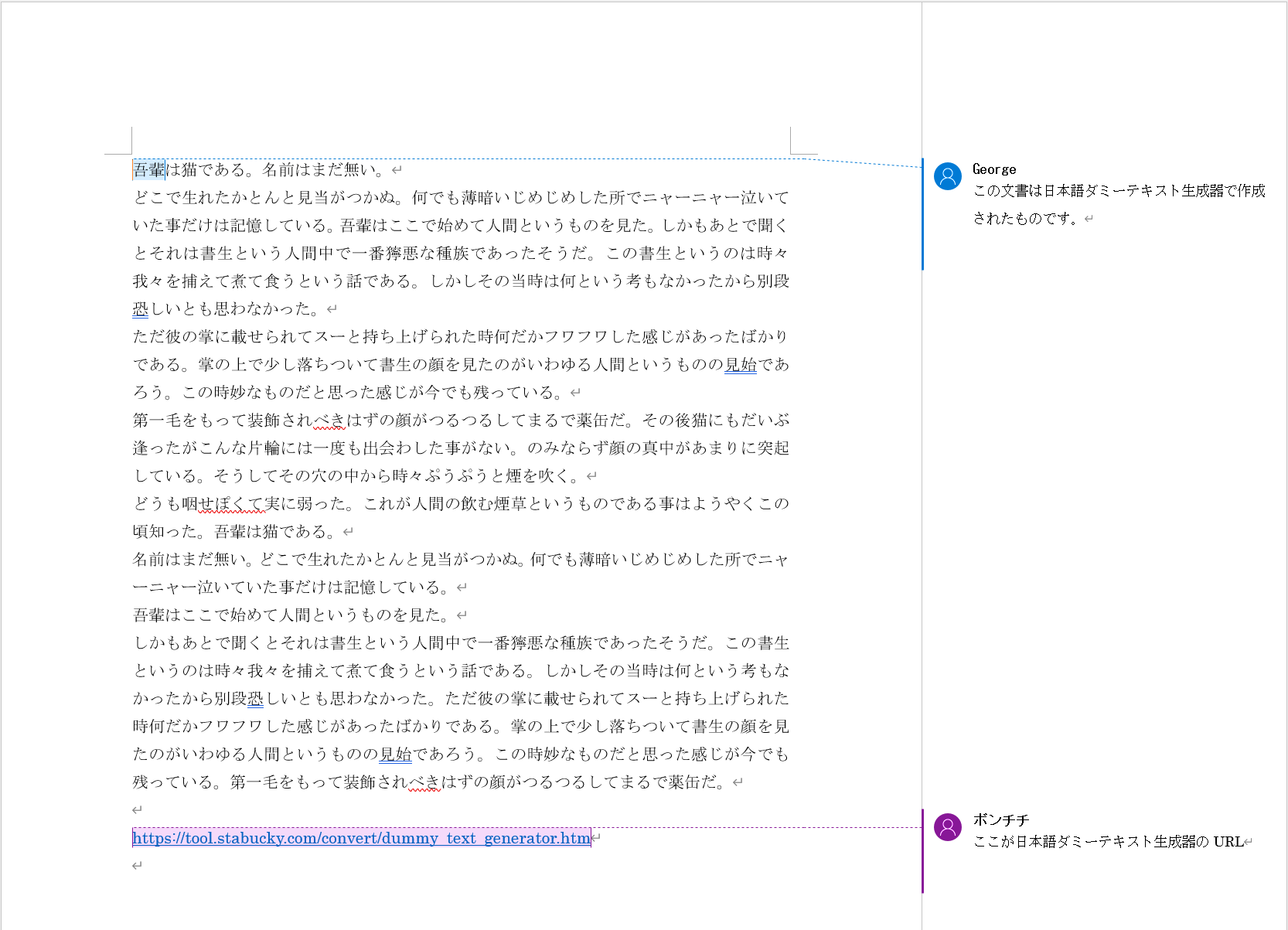The width and height of the screenshot is (1288, 930).
Task: Click the blue vertical bar beside George's comment
Action: click(x=922, y=214)
